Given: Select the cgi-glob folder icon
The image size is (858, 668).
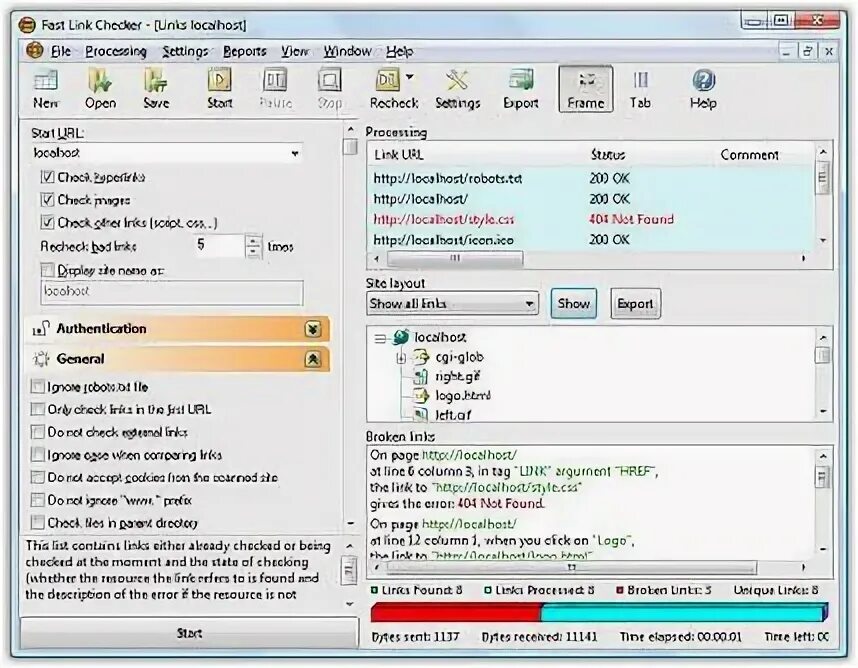Looking at the screenshot, I should click(x=420, y=357).
